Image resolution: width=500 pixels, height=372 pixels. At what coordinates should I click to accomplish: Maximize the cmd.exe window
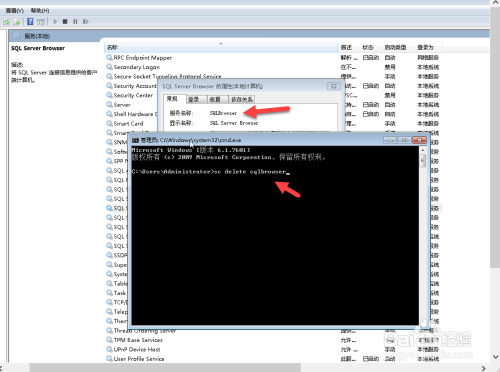[404, 140]
